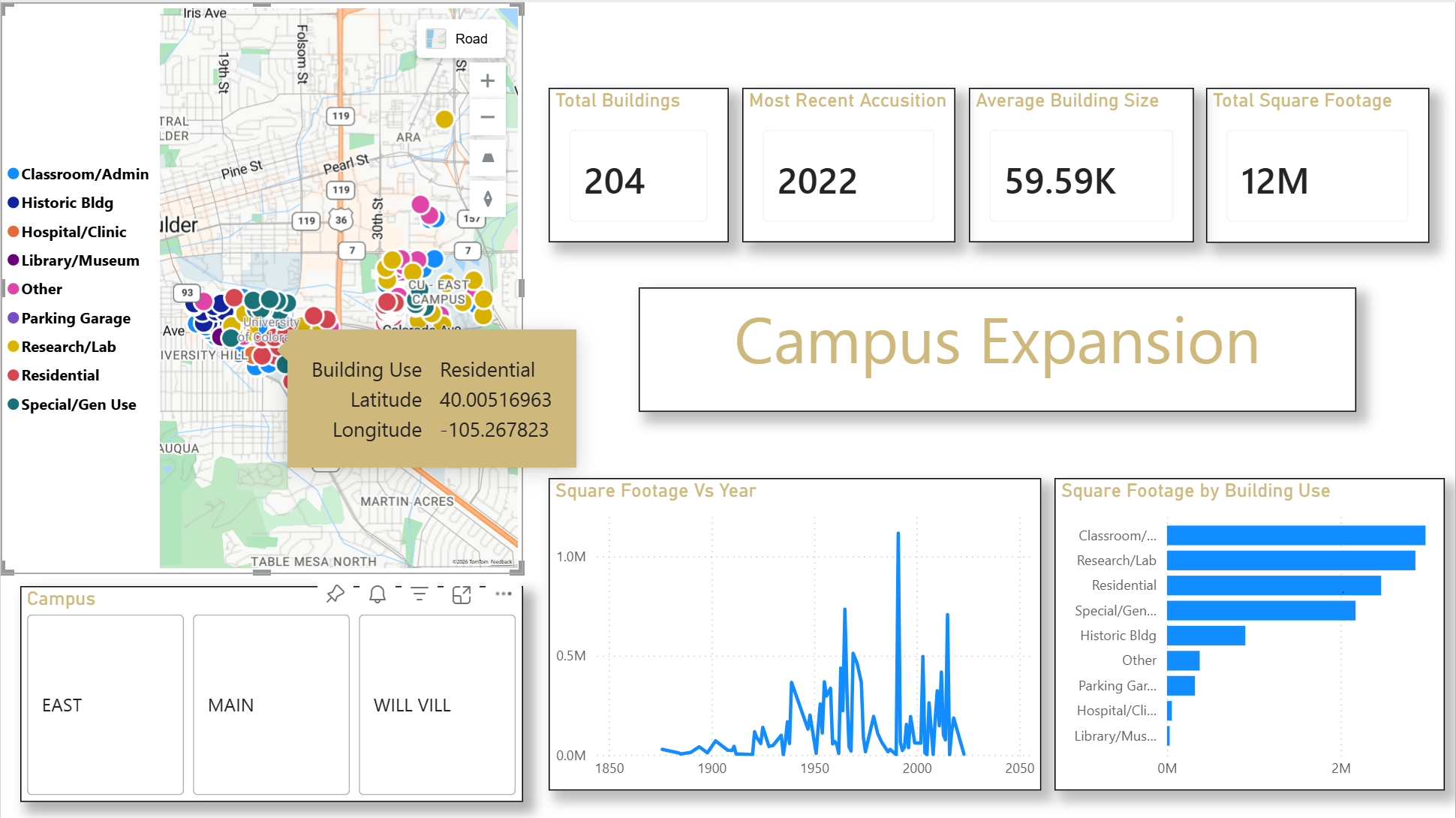The width and height of the screenshot is (1456, 818).
Task: Open Campus visual in focus mode
Action: (462, 594)
